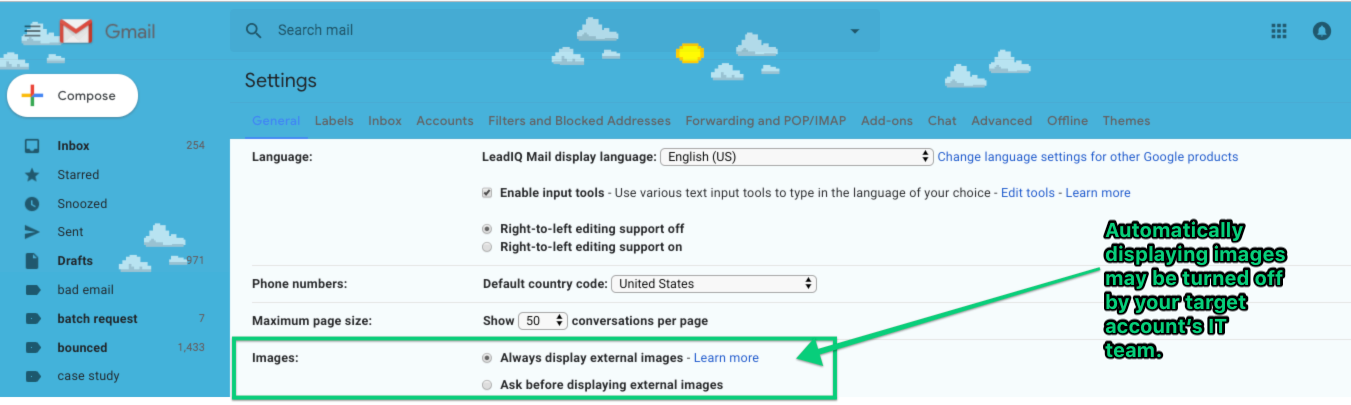
Task: Switch to the Themes settings tab
Action: (x=1126, y=121)
